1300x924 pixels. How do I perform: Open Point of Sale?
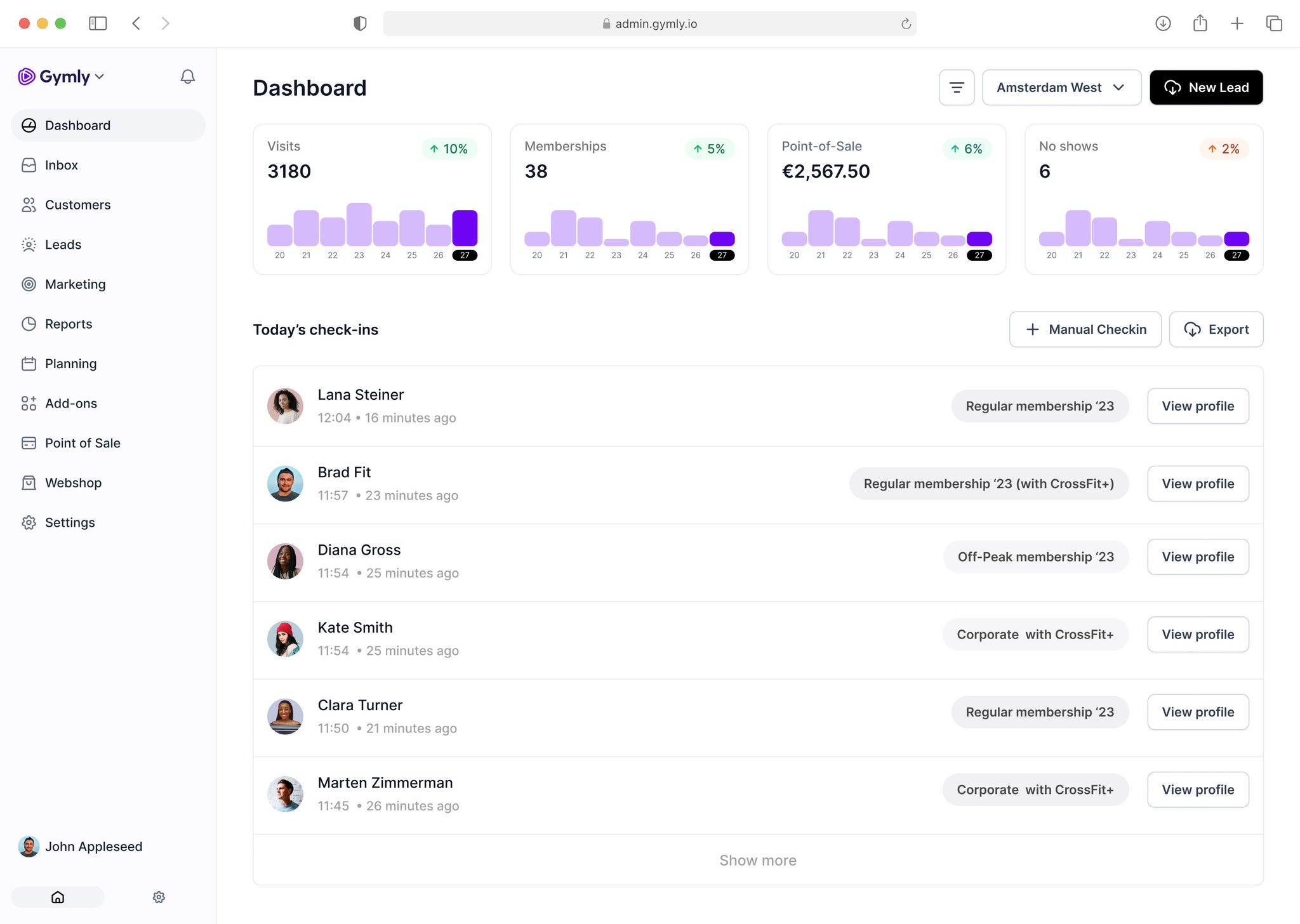coord(82,442)
